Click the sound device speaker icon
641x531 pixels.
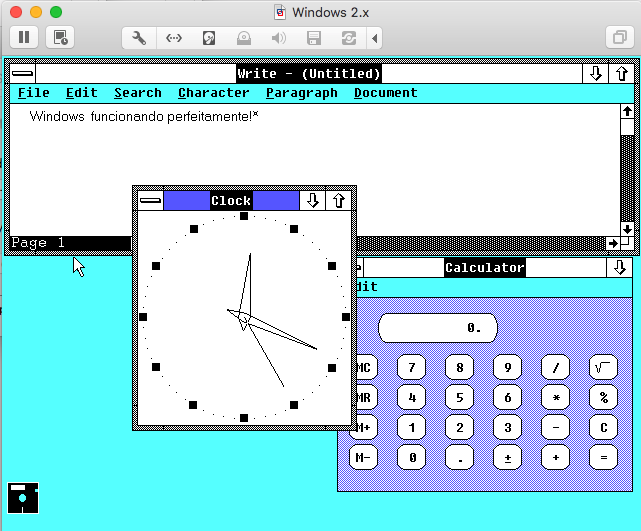point(279,39)
